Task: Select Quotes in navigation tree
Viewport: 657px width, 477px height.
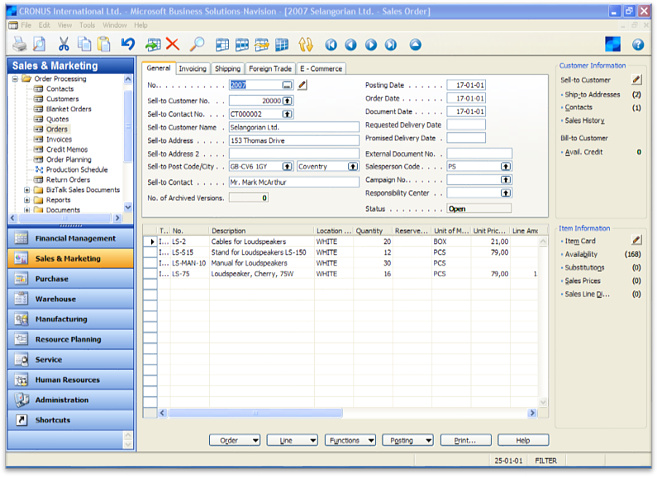Action: 57,119
